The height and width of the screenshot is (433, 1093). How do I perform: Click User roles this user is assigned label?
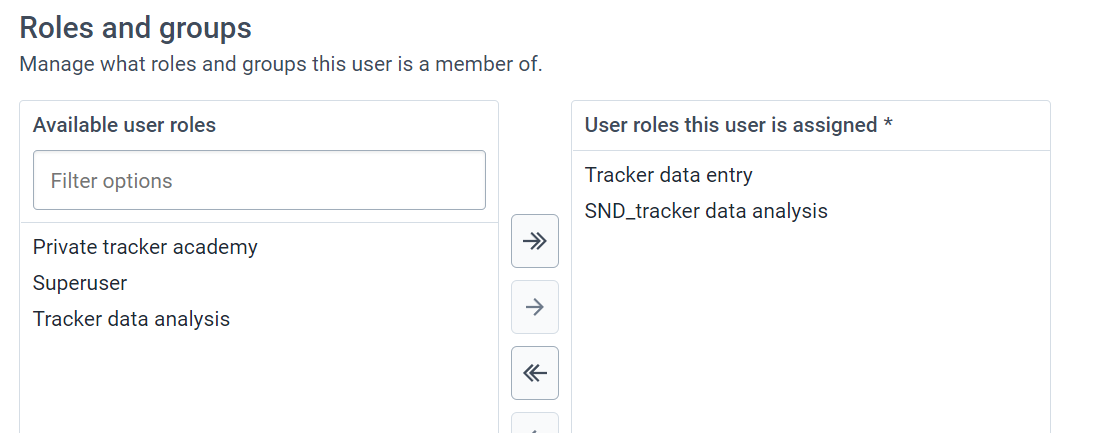pyautogui.click(x=731, y=125)
